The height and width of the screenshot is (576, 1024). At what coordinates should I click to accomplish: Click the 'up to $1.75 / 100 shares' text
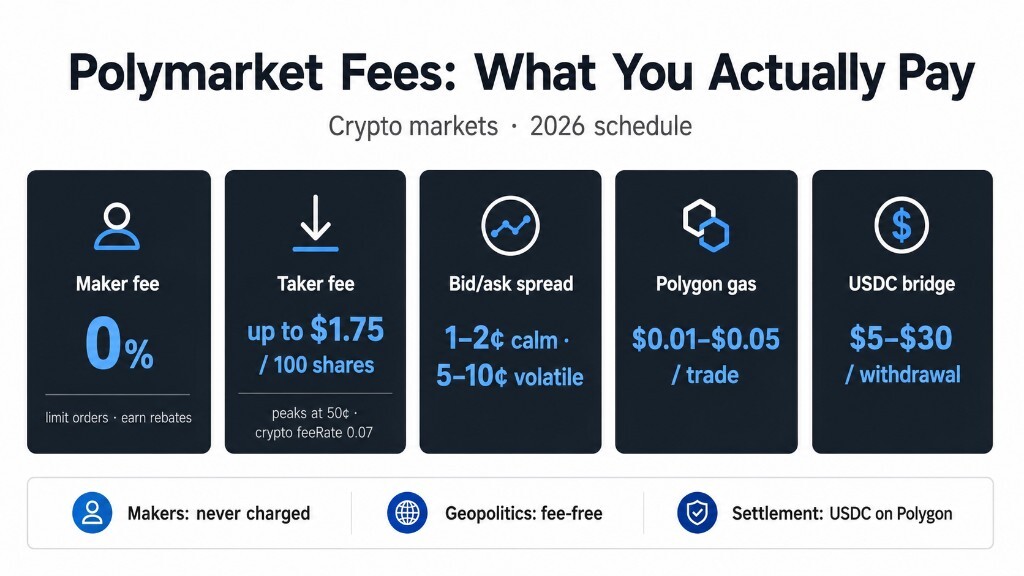point(315,345)
